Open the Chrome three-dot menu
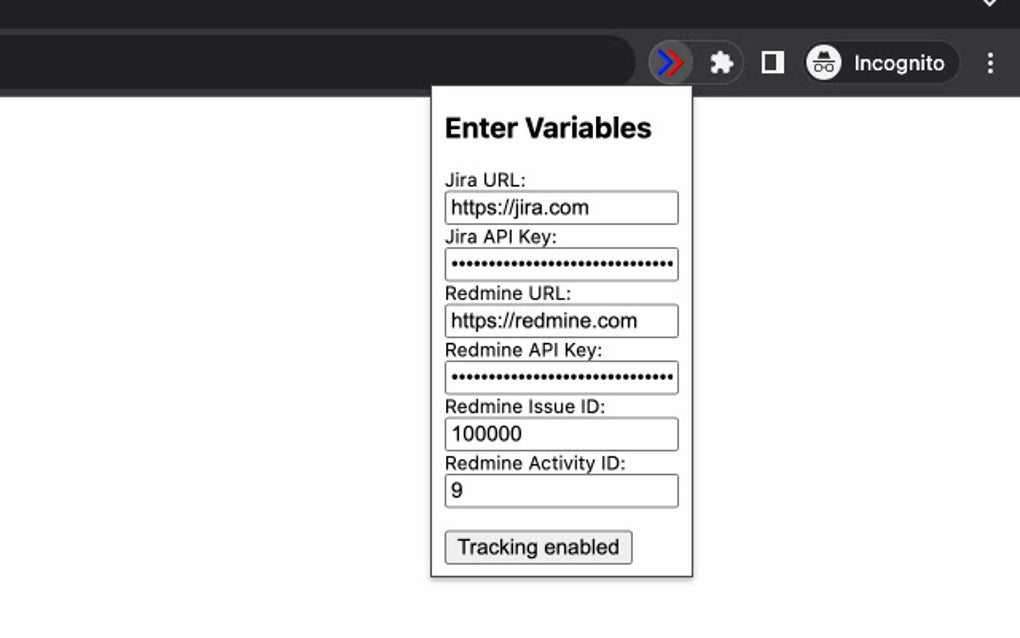The width and height of the screenshot is (1020, 638). pos(990,63)
